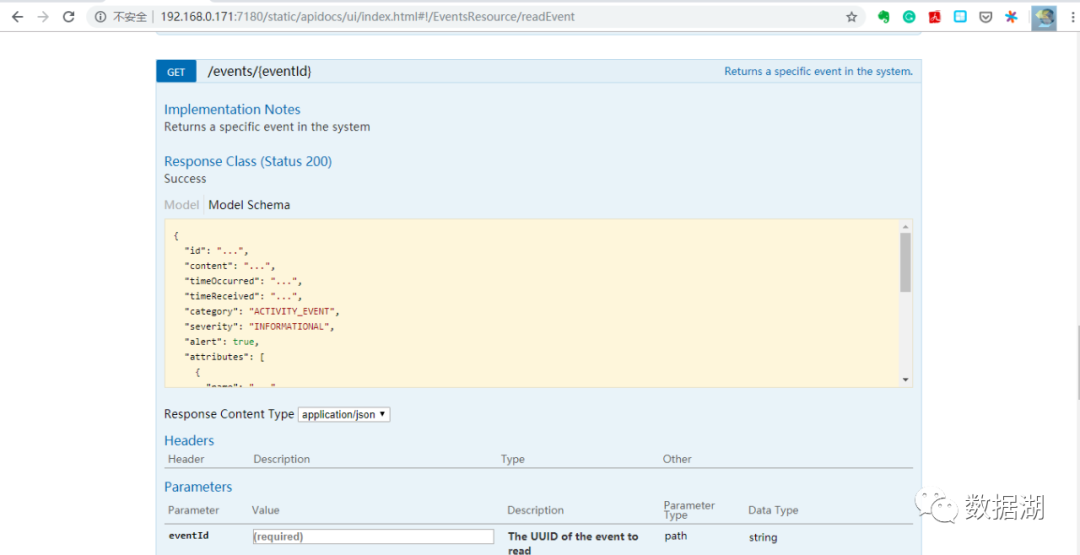Open the Grammarly extension icon

click(x=909, y=17)
